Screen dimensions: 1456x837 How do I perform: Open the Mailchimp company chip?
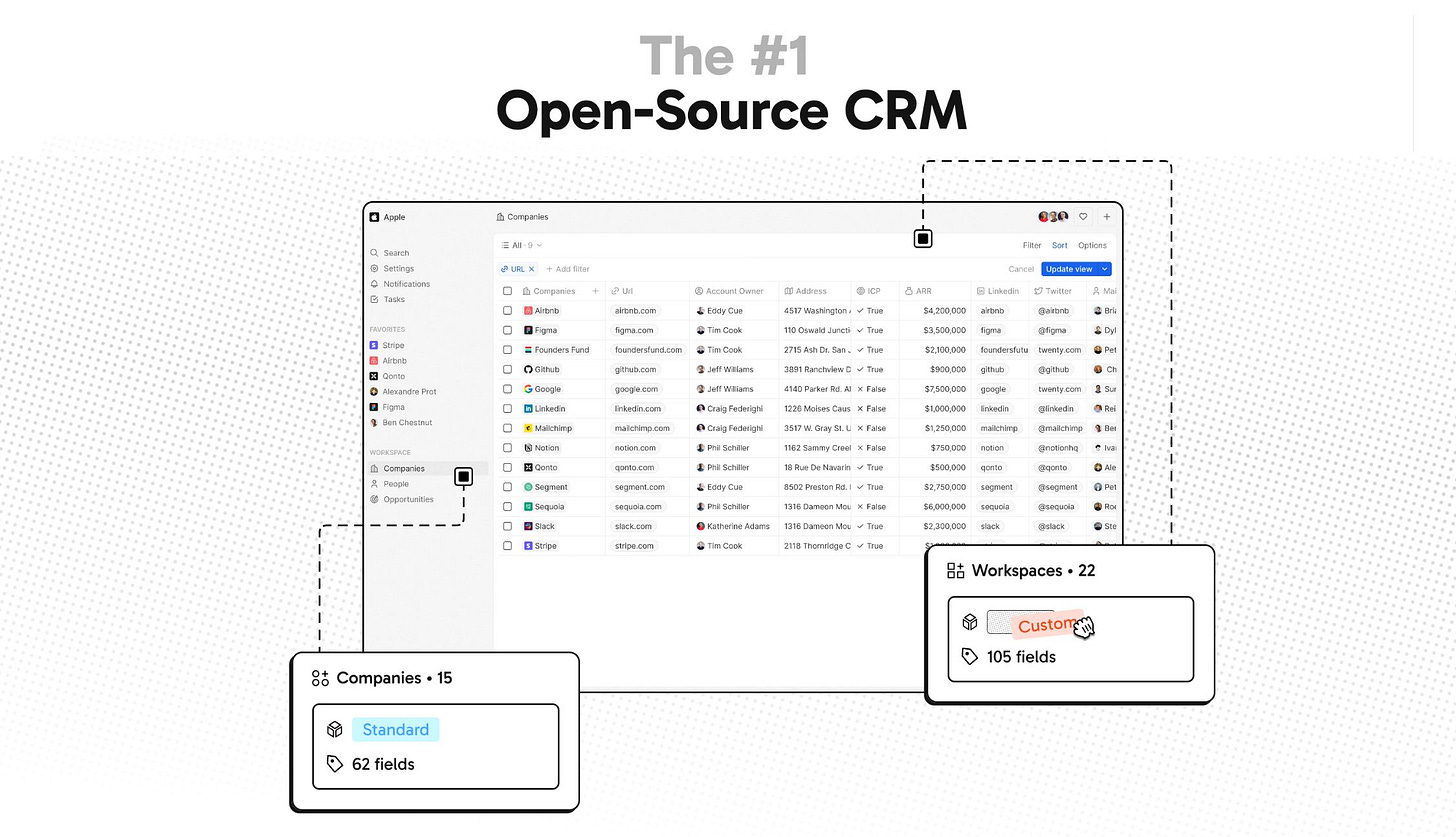pos(548,428)
